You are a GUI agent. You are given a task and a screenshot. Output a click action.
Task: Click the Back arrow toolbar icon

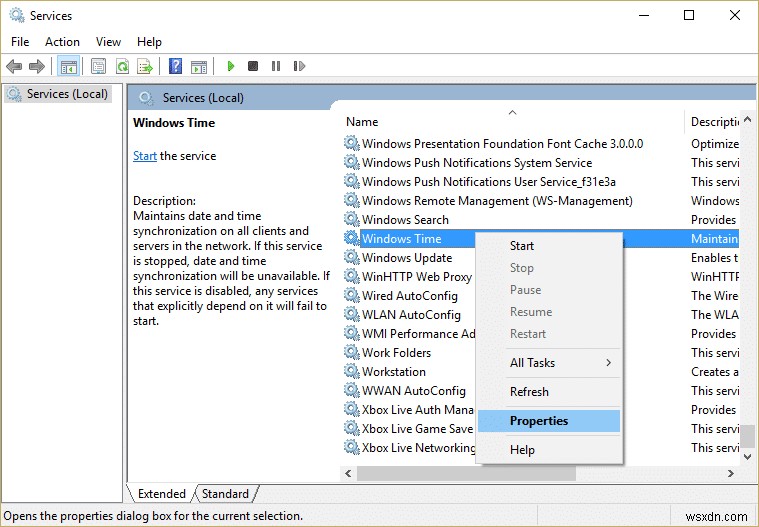(x=14, y=66)
